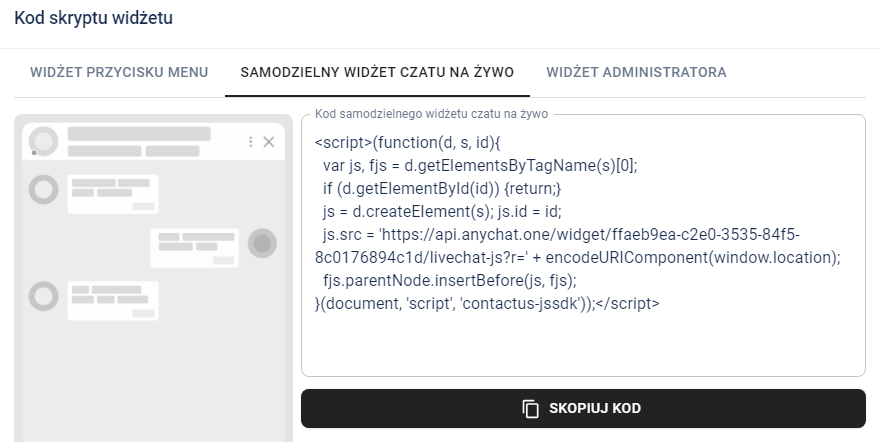Click the outgoing message avatar on right

click(x=262, y=243)
